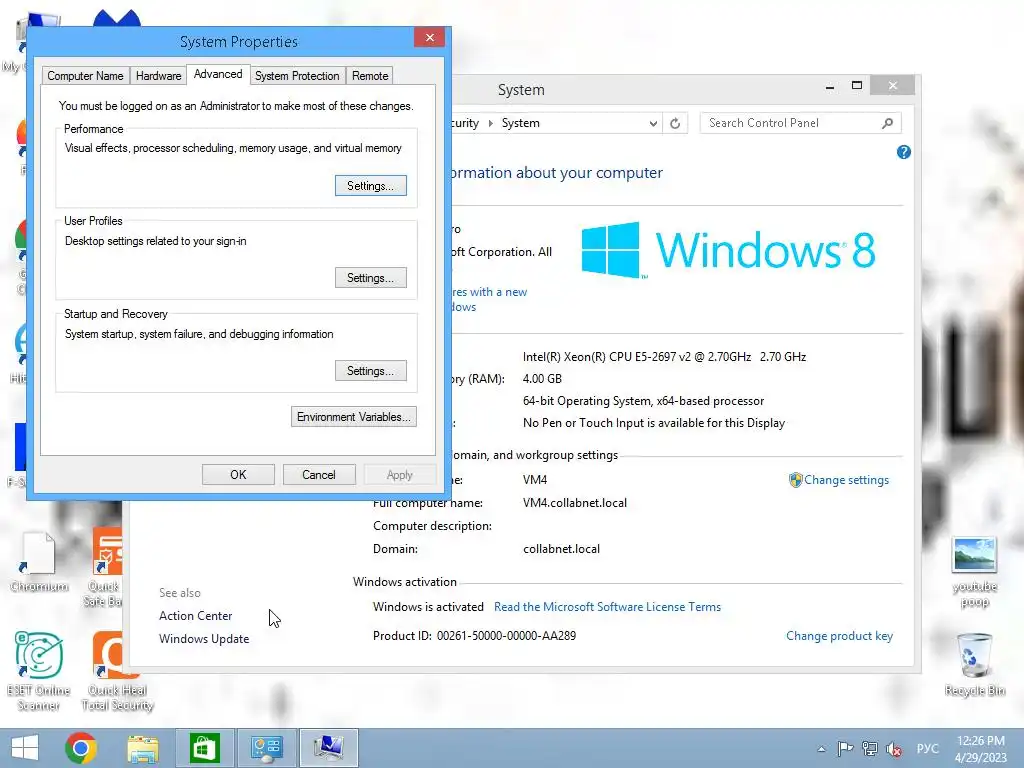
Task: Click shield icon beside Change settings
Action: coord(795,480)
